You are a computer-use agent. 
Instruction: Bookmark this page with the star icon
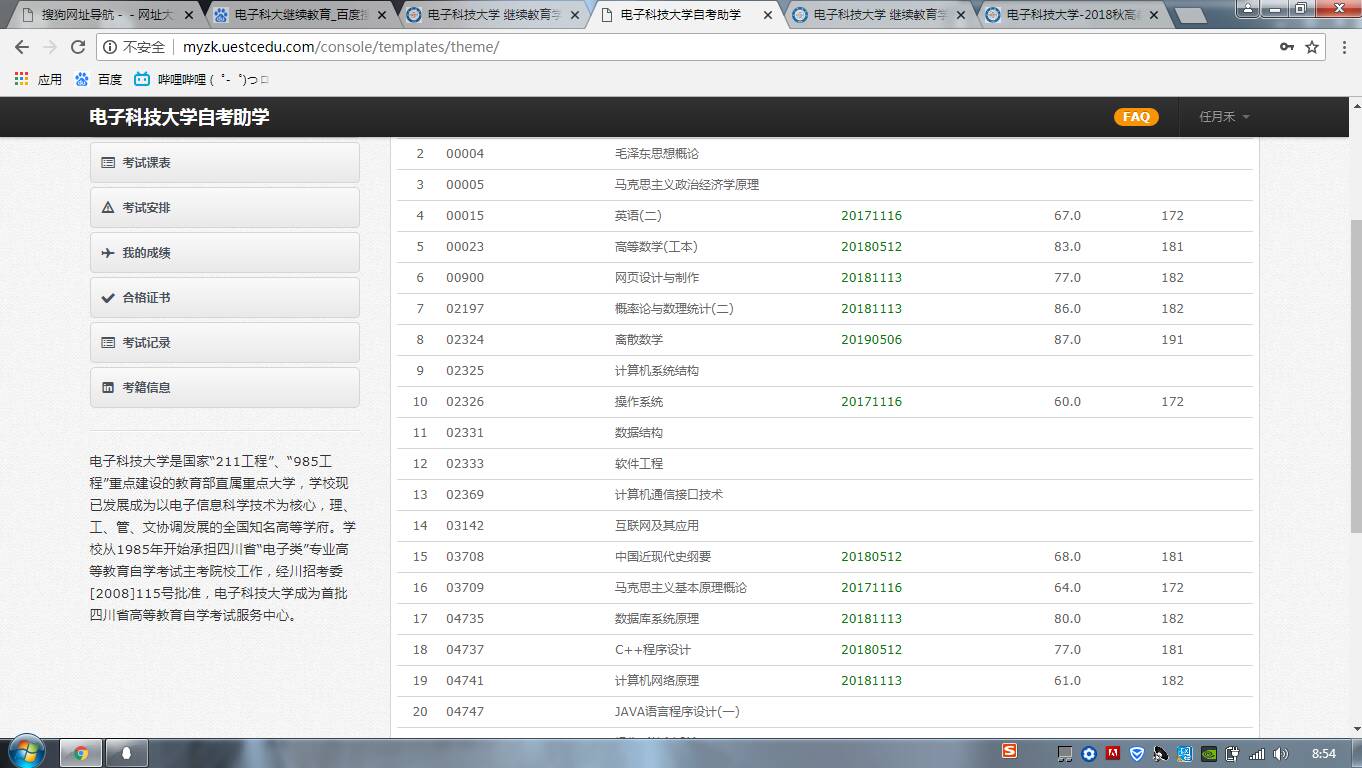tap(1312, 47)
